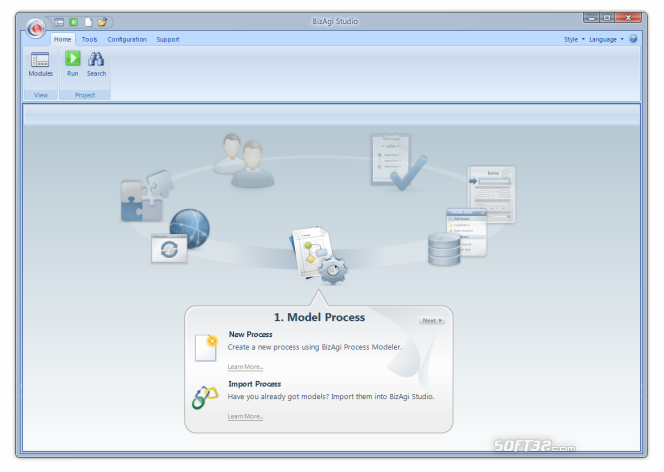Screen dimensions: 664x472
Task: Expand the Style dropdown
Action: tap(574, 39)
